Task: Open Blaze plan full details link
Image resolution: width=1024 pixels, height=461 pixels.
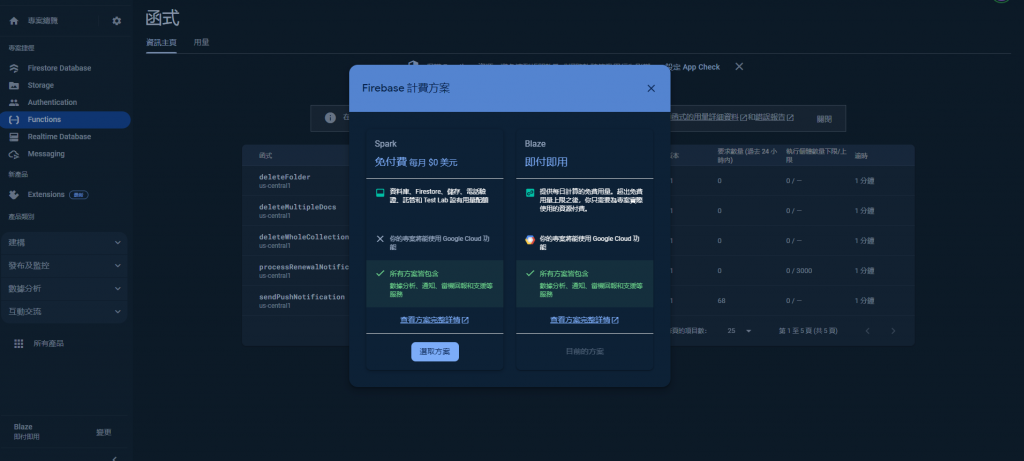Action: pyautogui.click(x=584, y=320)
